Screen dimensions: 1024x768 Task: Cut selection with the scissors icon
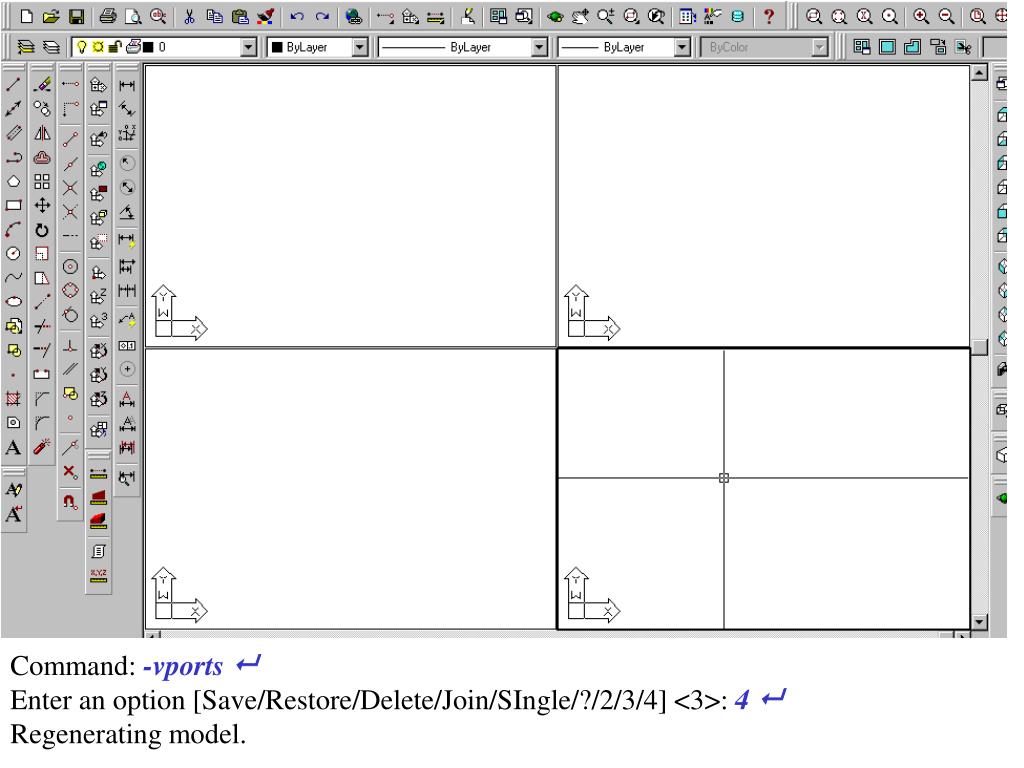[189, 16]
